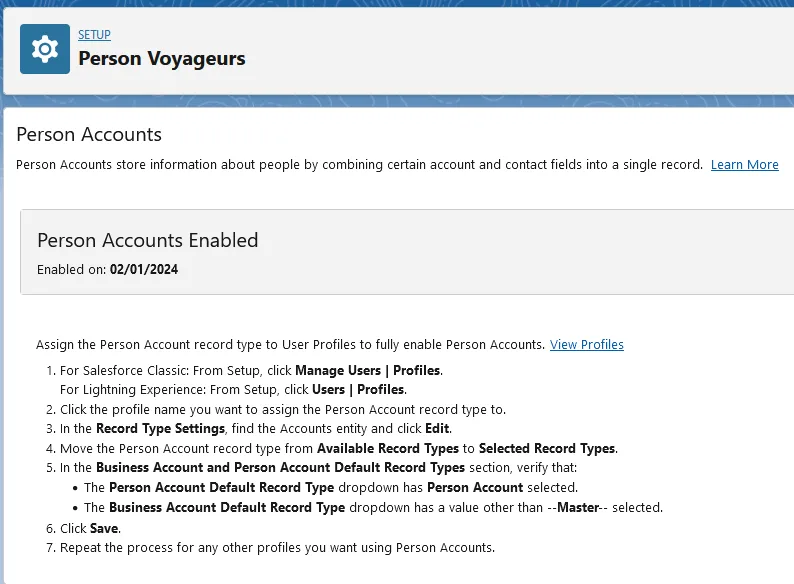Open the SETUP breadcrumb link
Viewport: 794px width, 584px height.
(x=94, y=34)
